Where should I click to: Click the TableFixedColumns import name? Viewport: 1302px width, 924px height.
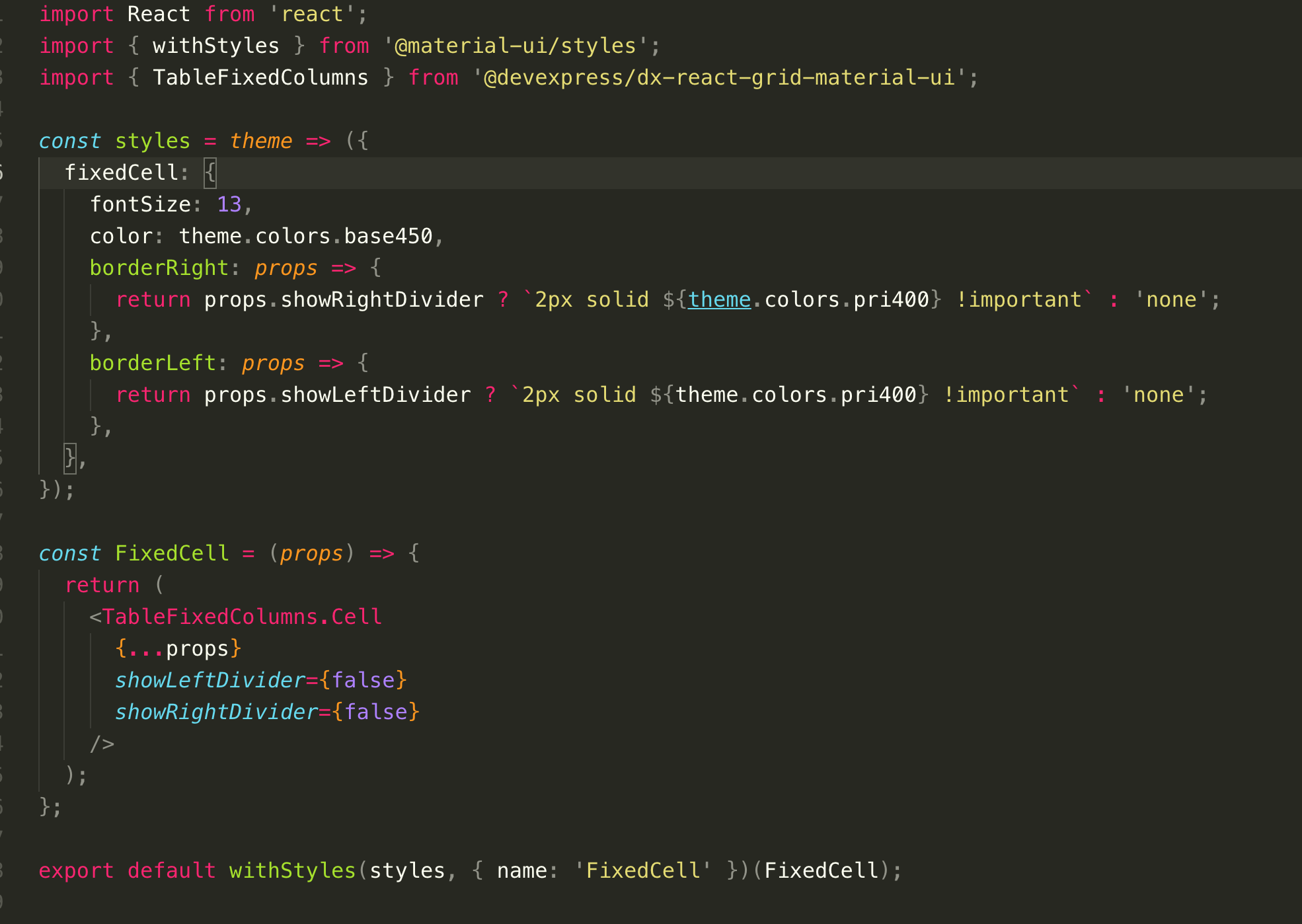[x=260, y=77]
